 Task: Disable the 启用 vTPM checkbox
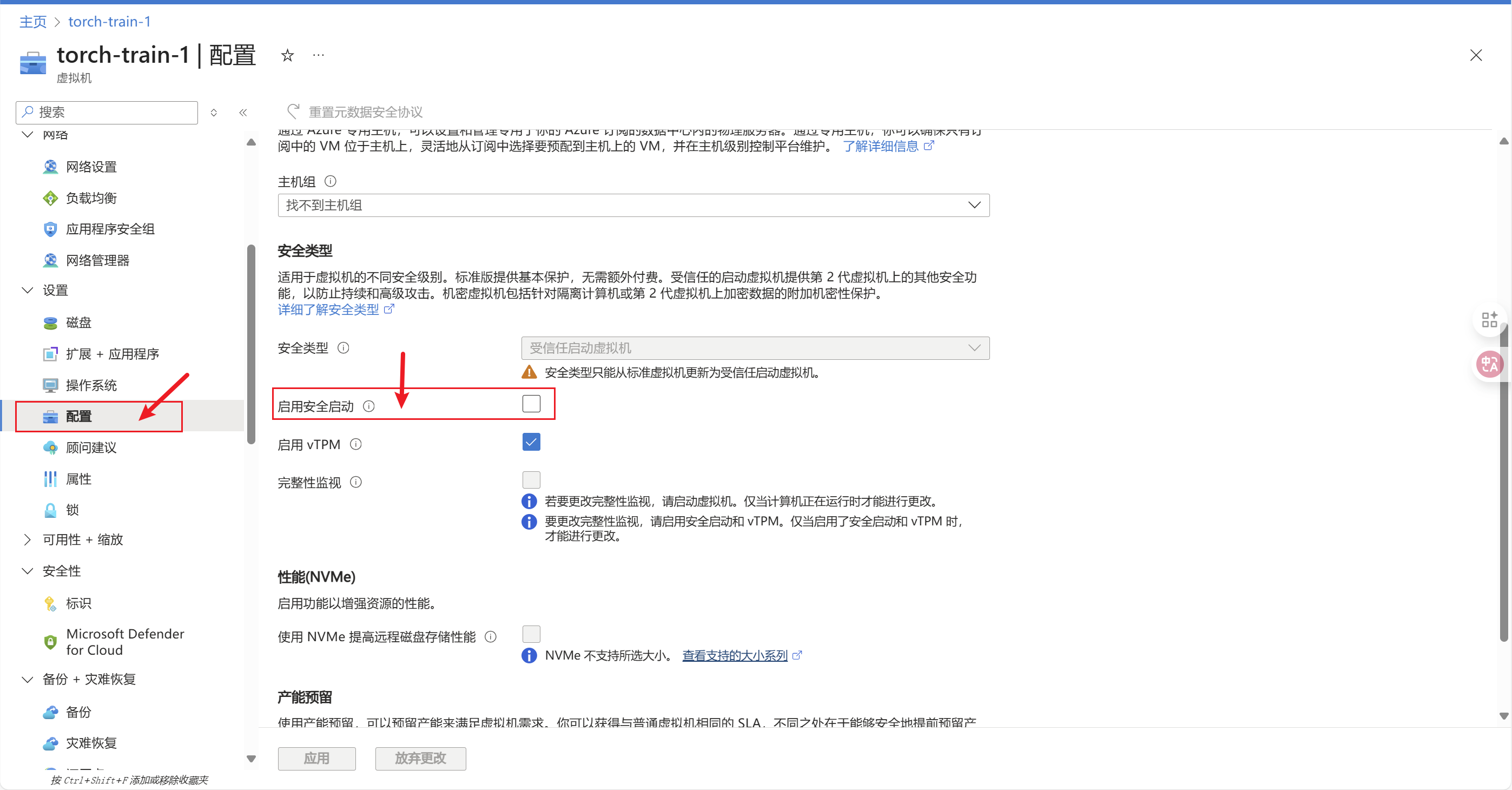coord(531,442)
